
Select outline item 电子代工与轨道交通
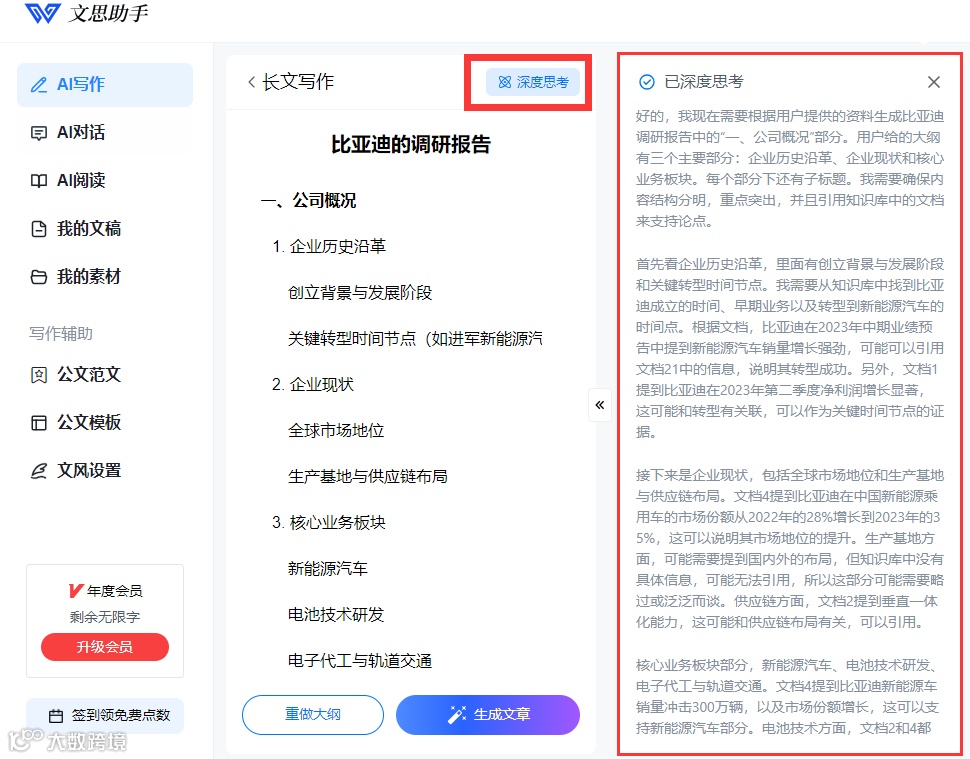tap(360, 661)
